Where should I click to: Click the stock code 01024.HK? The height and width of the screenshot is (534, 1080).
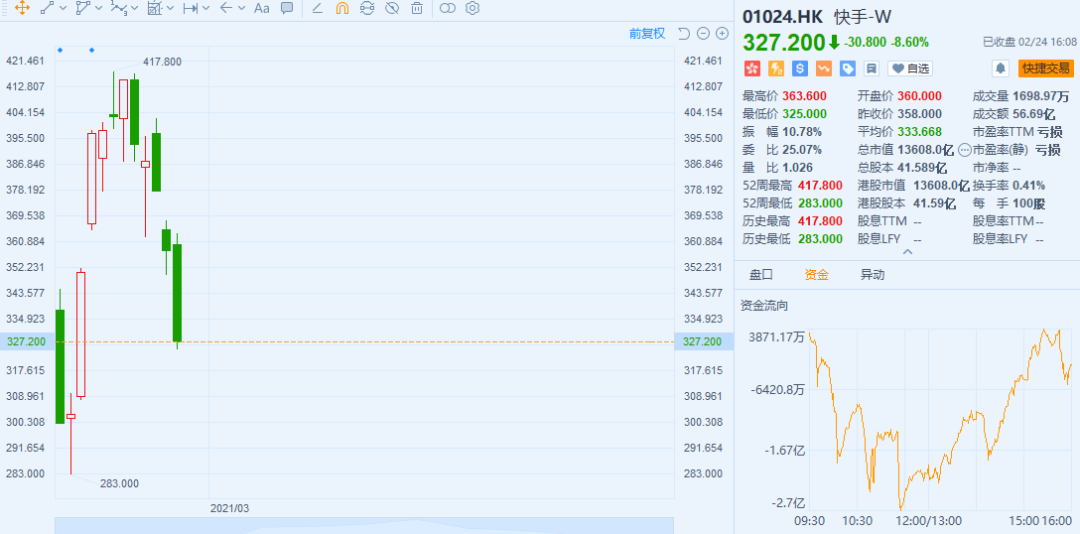pos(782,17)
